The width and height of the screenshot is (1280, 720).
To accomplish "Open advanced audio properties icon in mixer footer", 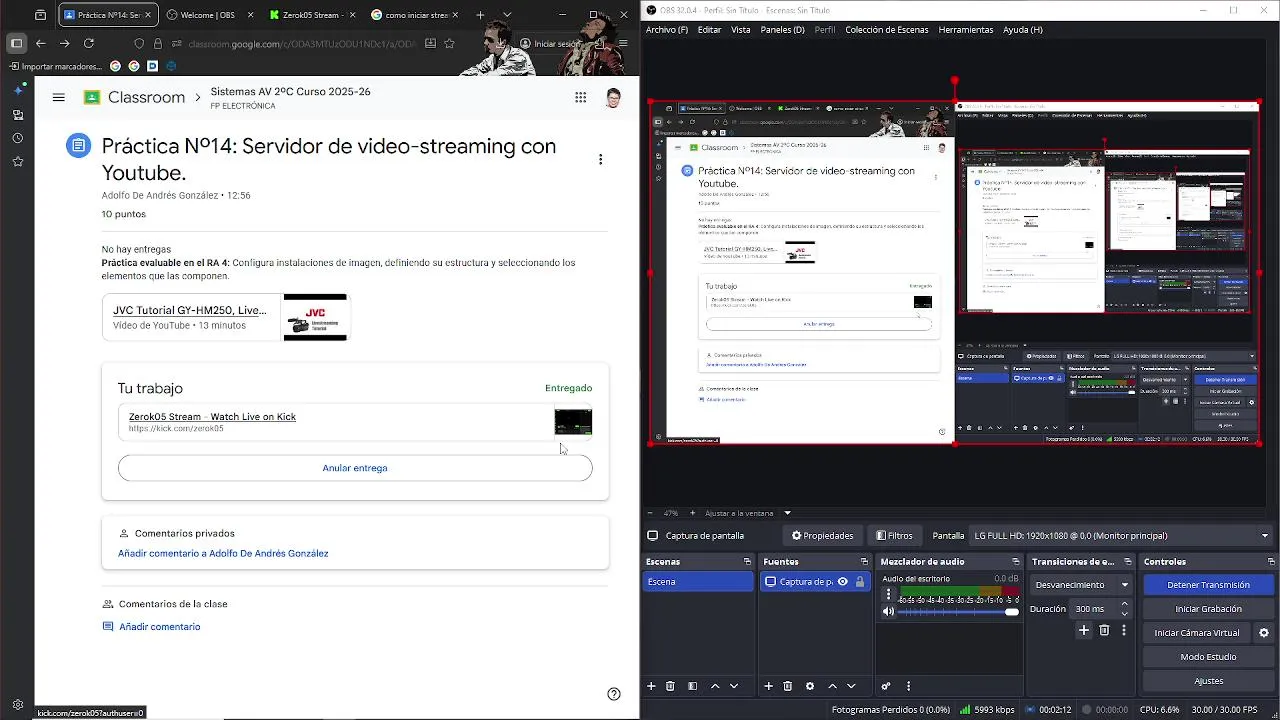I will tap(886, 686).
